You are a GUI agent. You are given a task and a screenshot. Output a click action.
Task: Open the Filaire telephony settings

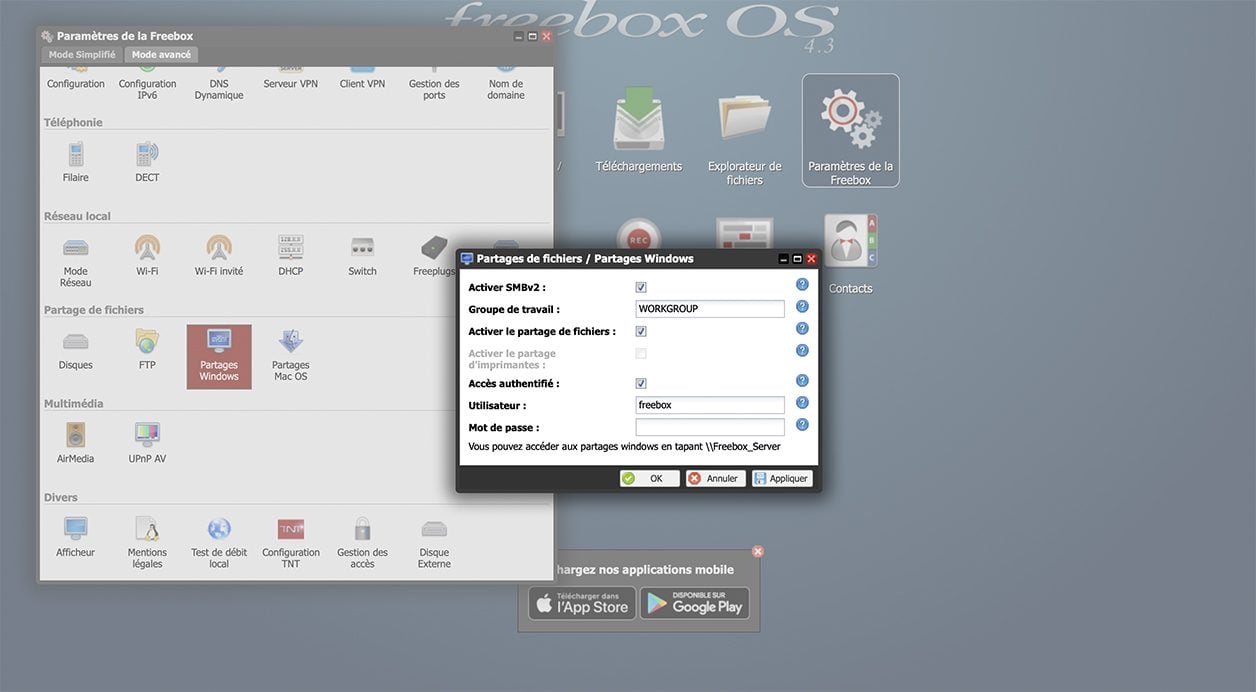click(76, 162)
